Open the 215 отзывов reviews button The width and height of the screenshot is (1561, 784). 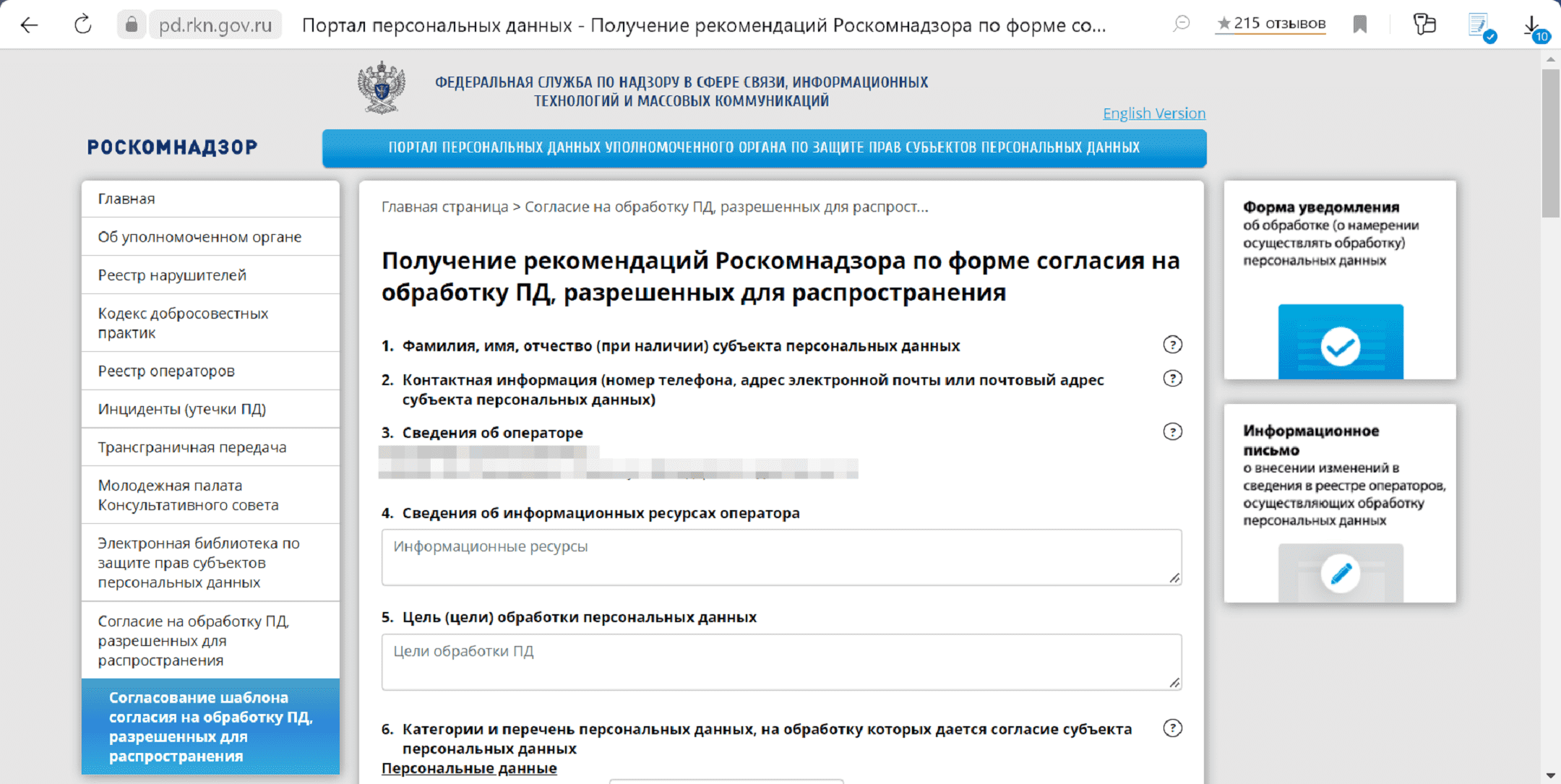coord(1270,24)
